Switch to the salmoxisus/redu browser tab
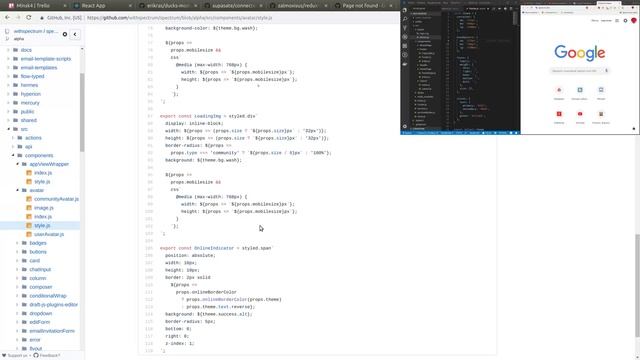The image size is (640, 360). click(299, 6)
